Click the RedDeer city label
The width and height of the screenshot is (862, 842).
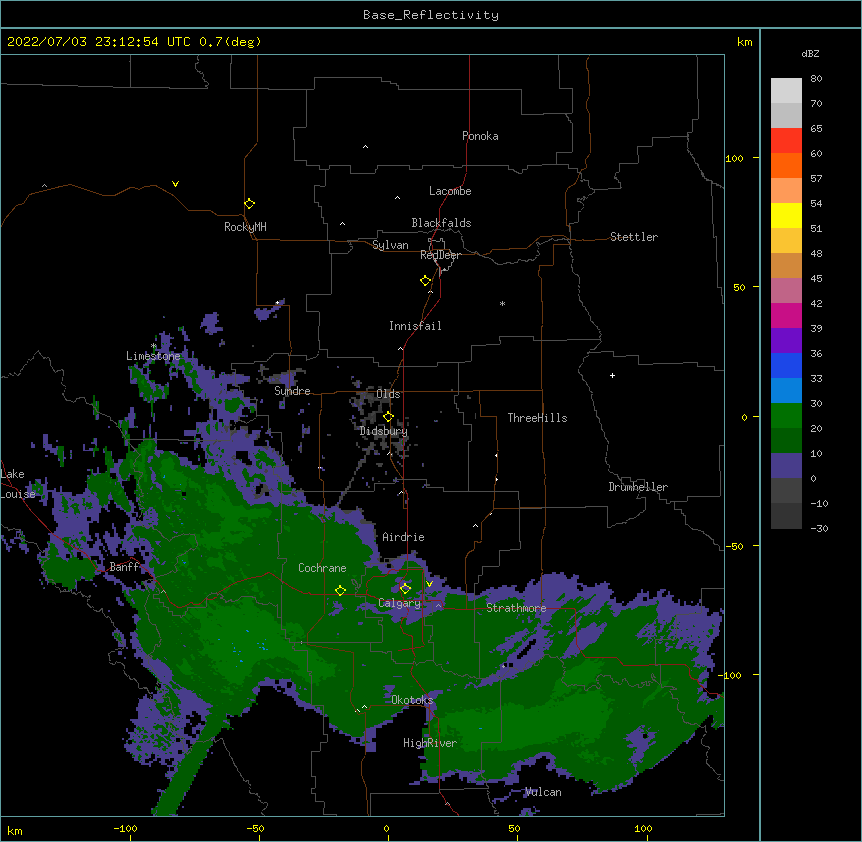pos(440,255)
